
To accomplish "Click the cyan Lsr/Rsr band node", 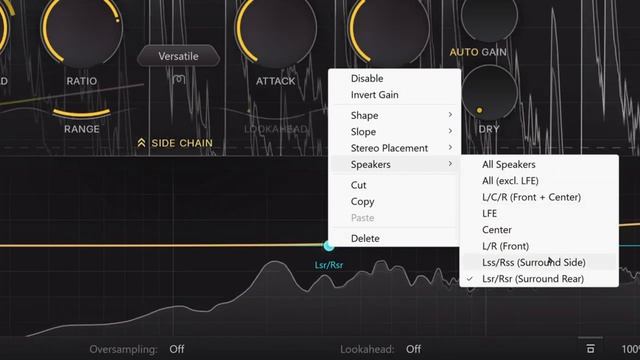I will tap(329, 246).
